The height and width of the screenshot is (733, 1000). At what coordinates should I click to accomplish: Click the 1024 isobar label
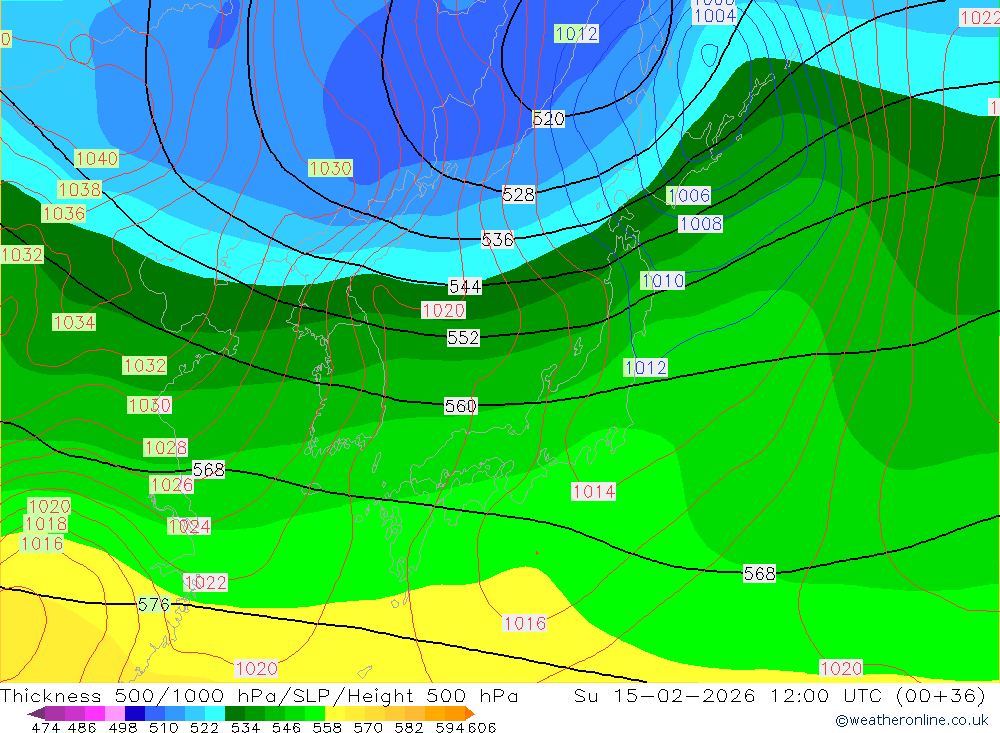click(x=189, y=526)
